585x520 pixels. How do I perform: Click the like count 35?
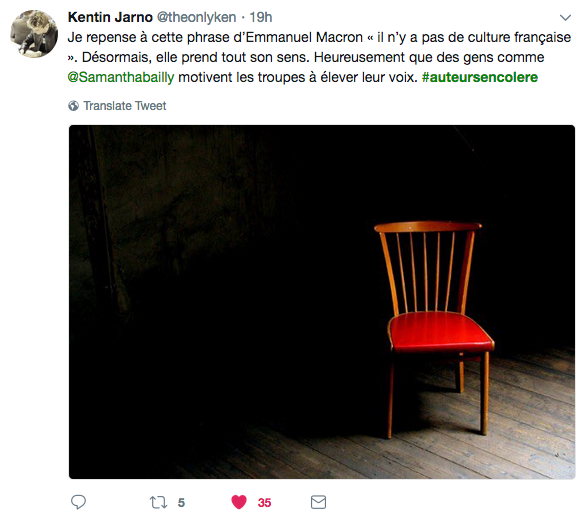(264, 503)
